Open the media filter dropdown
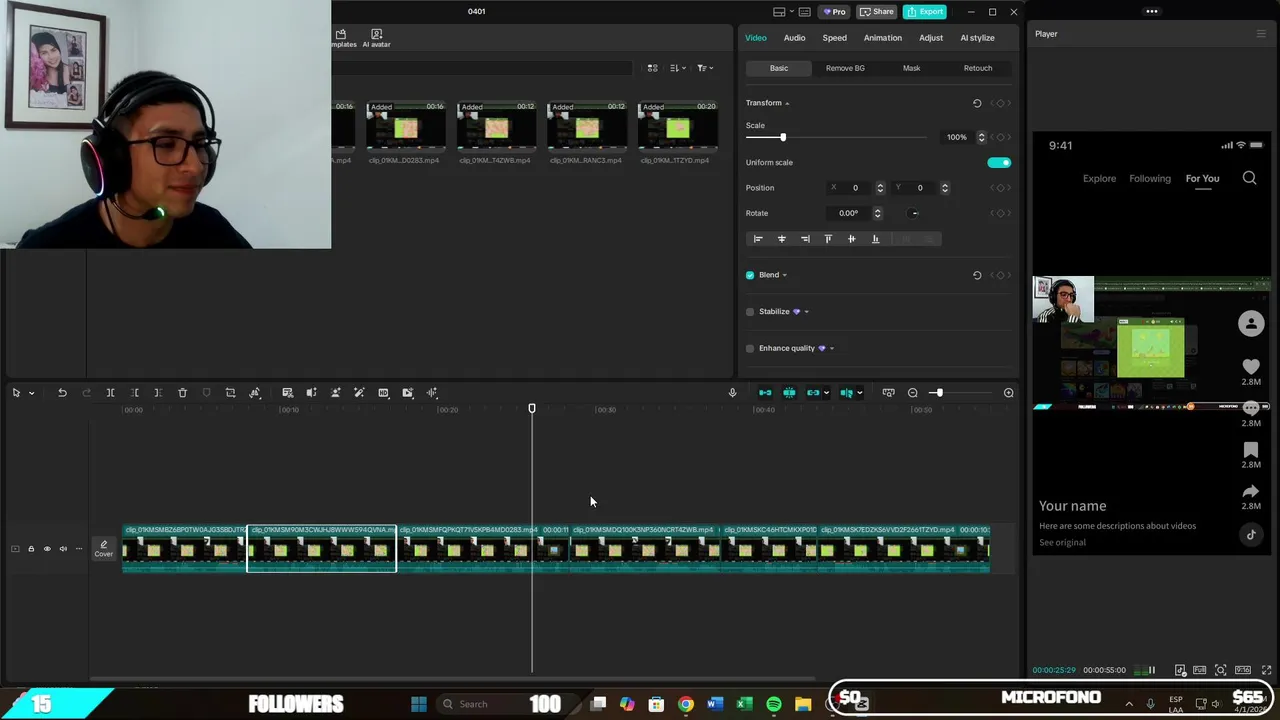The image size is (1280, 720). [704, 68]
